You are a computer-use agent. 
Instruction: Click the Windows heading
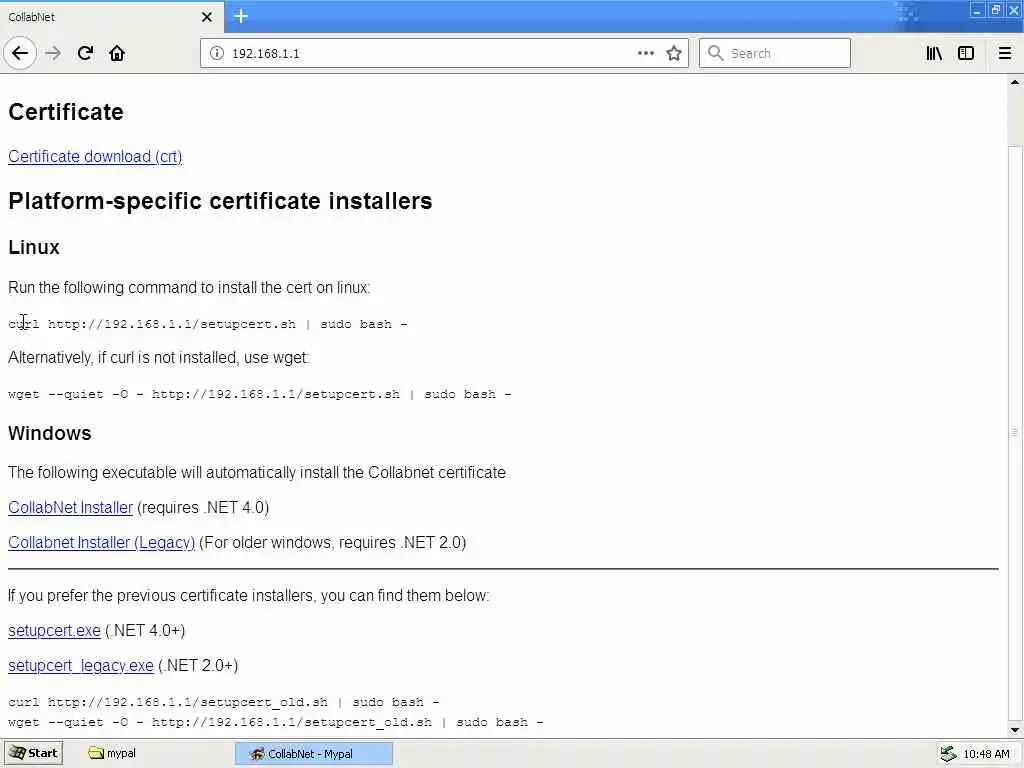[50, 433]
